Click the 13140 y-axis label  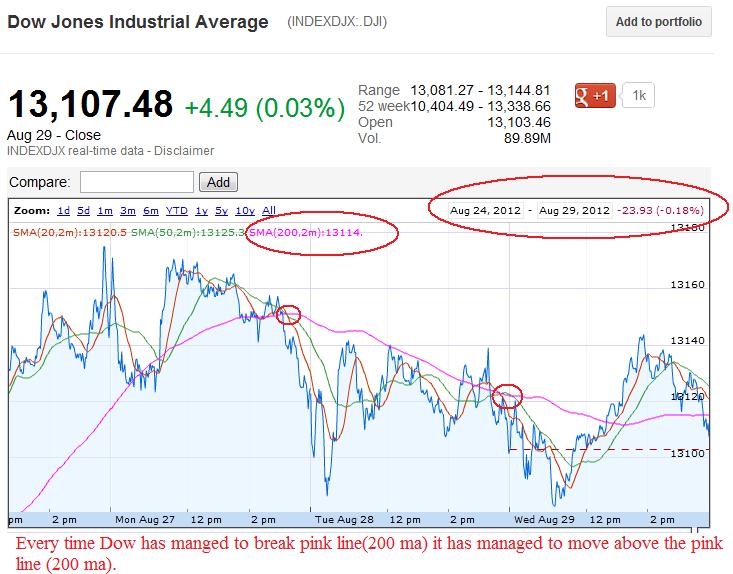[687, 341]
